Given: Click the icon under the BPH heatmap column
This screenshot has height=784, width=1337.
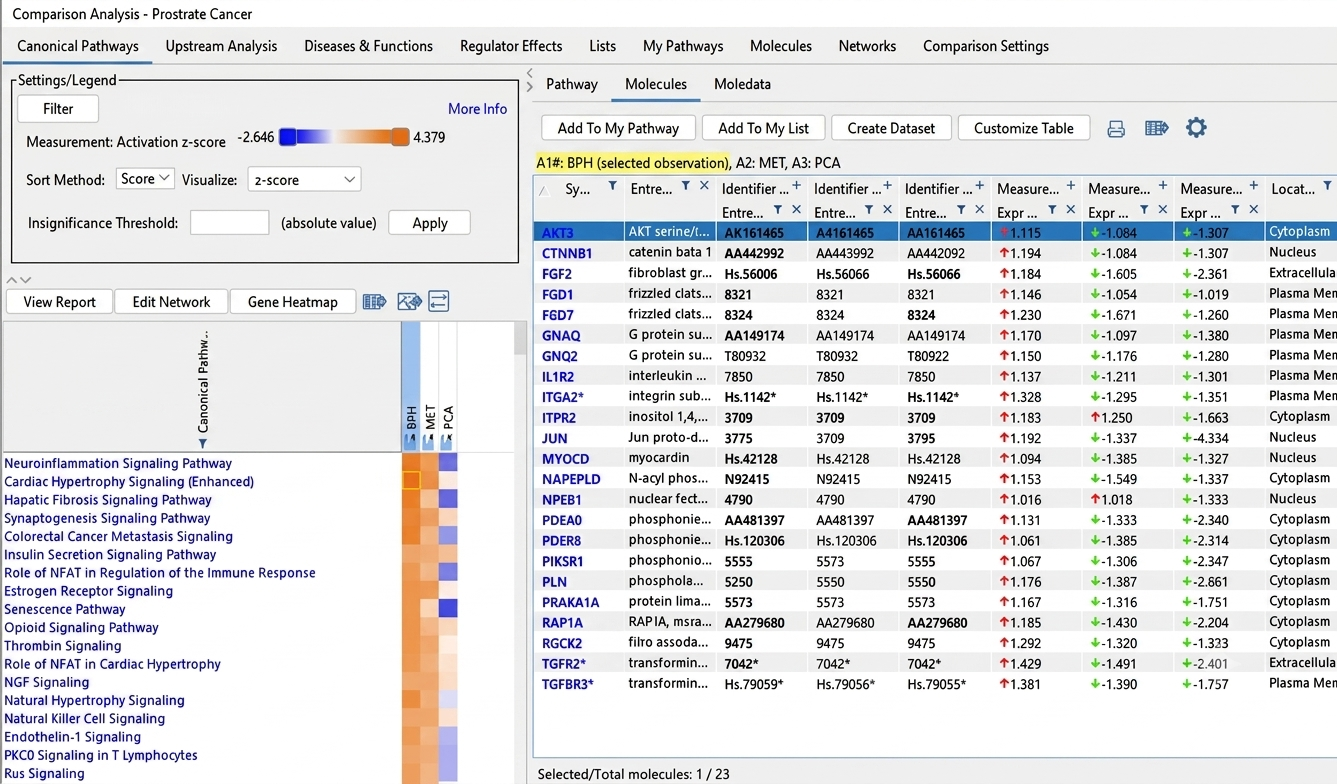Looking at the screenshot, I should coord(411,441).
